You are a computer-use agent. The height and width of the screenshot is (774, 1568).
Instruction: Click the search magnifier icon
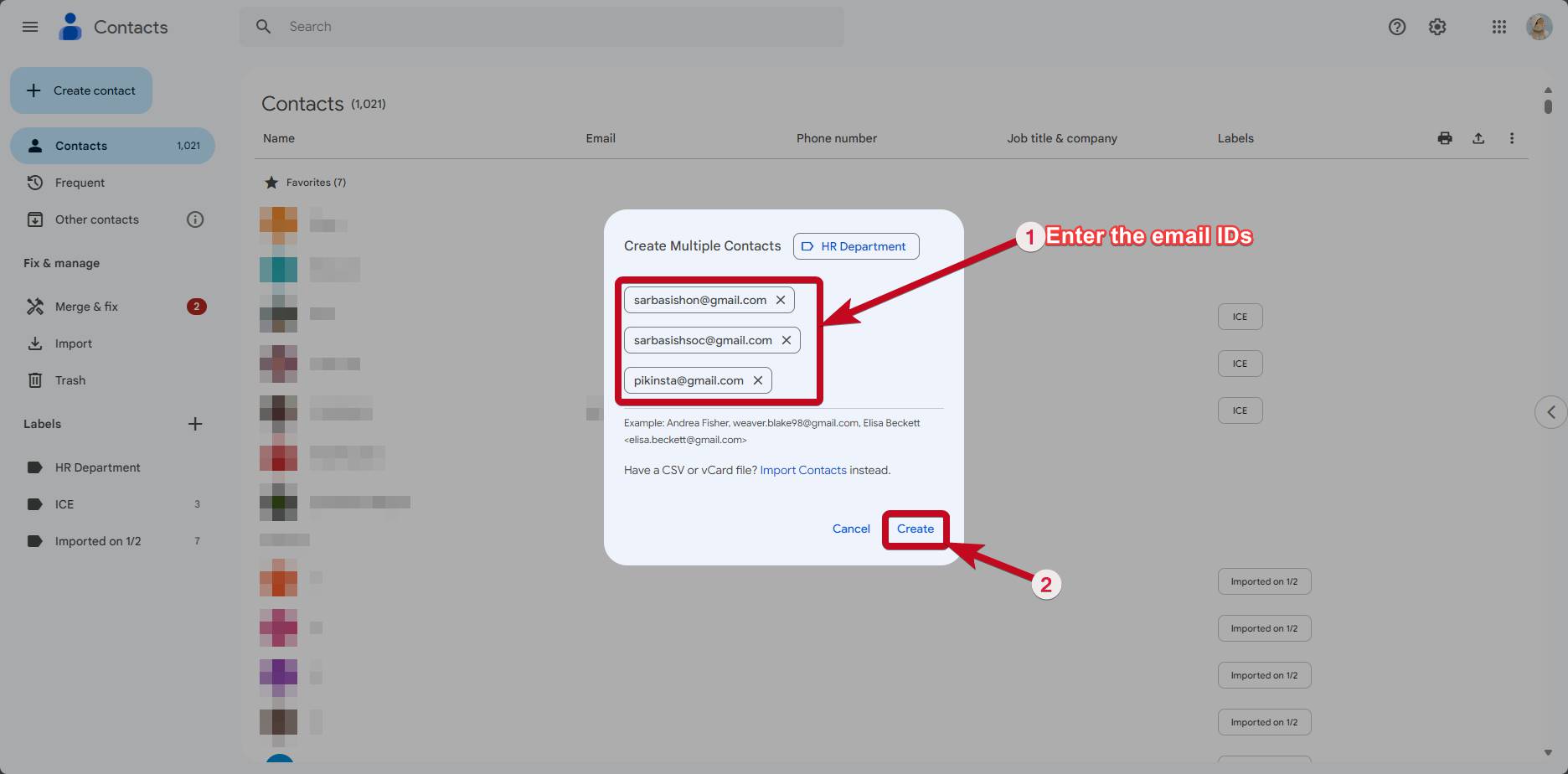coord(263,27)
